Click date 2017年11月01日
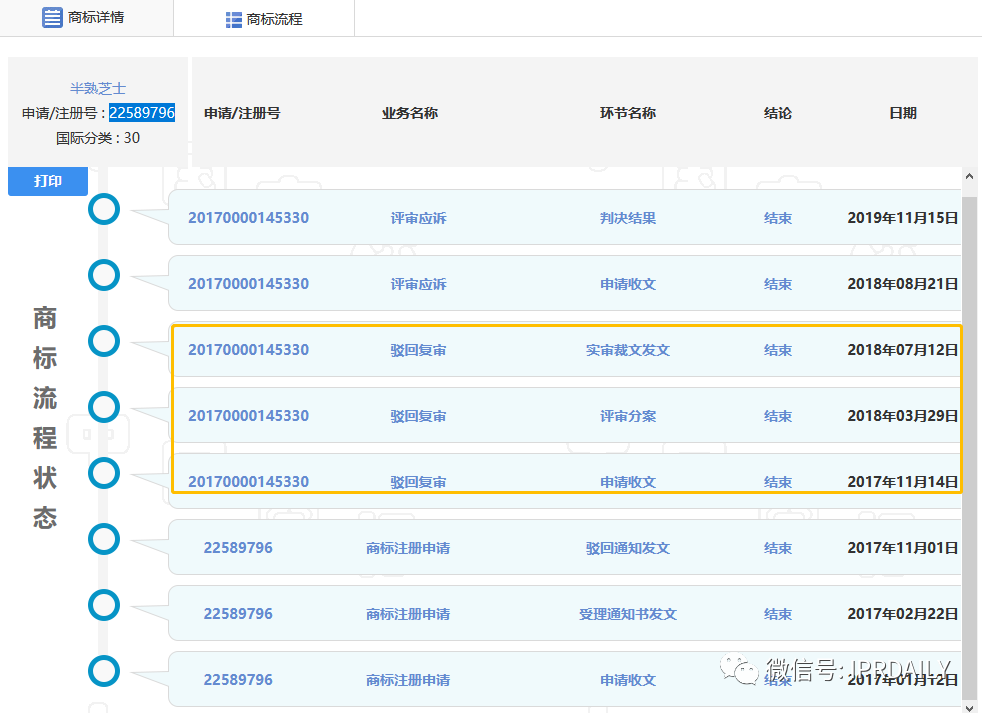This screenshot has width=982, height=713. (x=902, y=548)
